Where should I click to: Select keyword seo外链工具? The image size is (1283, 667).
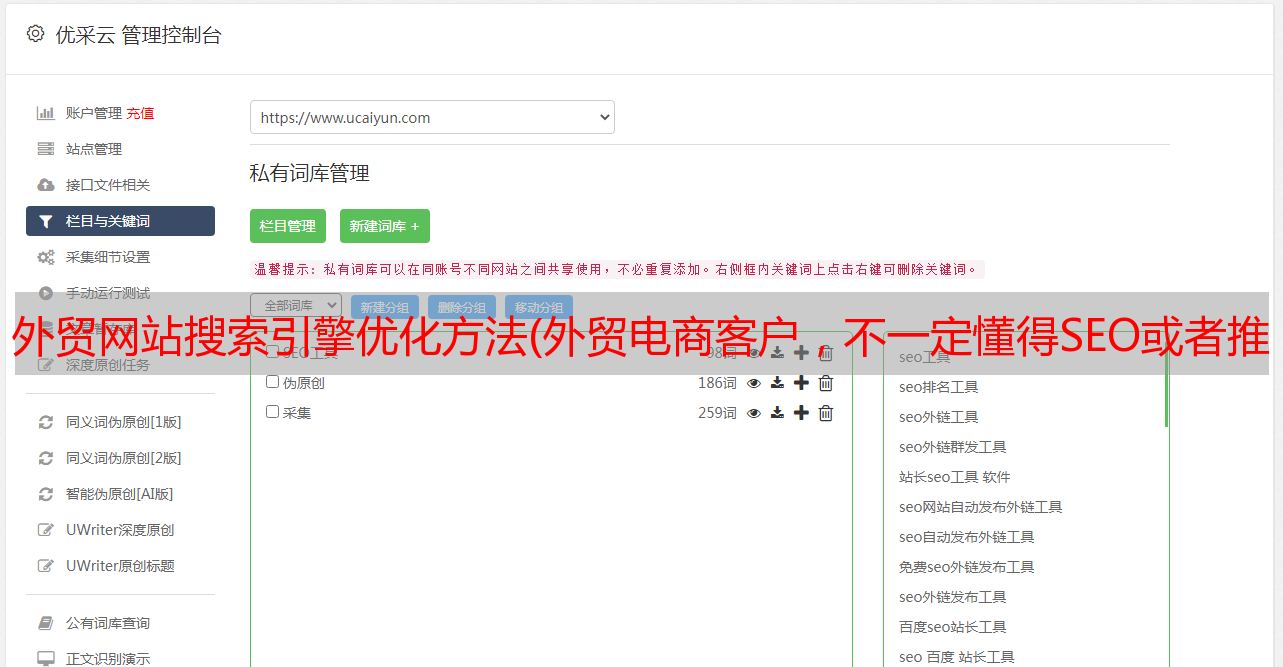[x=939, y=417]
